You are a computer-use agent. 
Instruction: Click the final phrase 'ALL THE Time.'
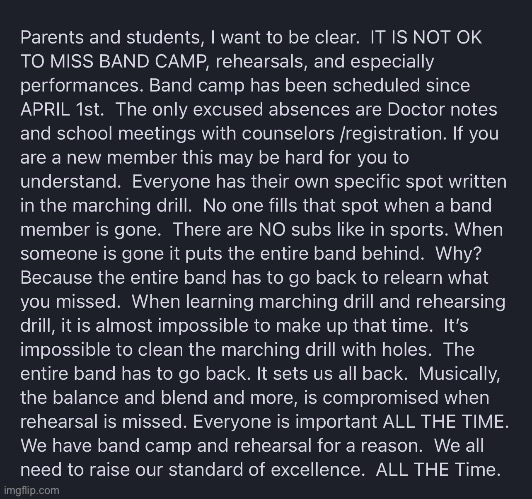[x=438, y=470]
